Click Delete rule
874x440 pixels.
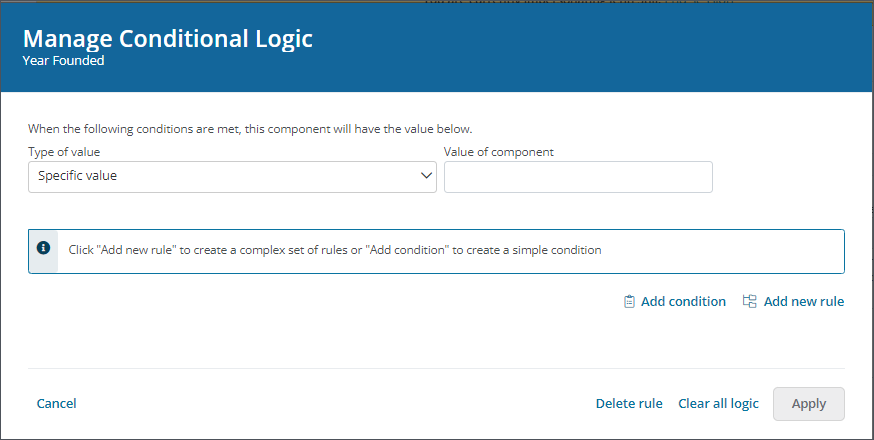click(629, 404)
